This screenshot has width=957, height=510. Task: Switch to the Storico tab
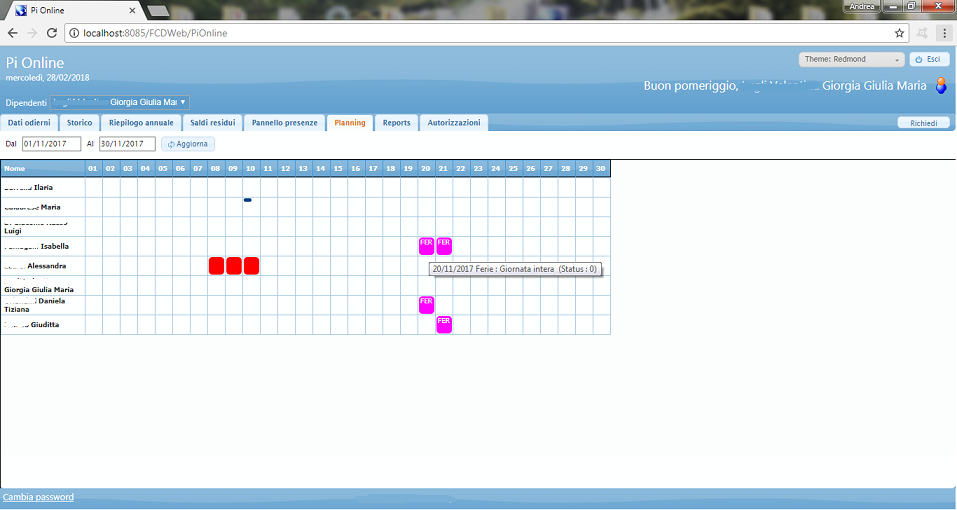pos(79,123)
